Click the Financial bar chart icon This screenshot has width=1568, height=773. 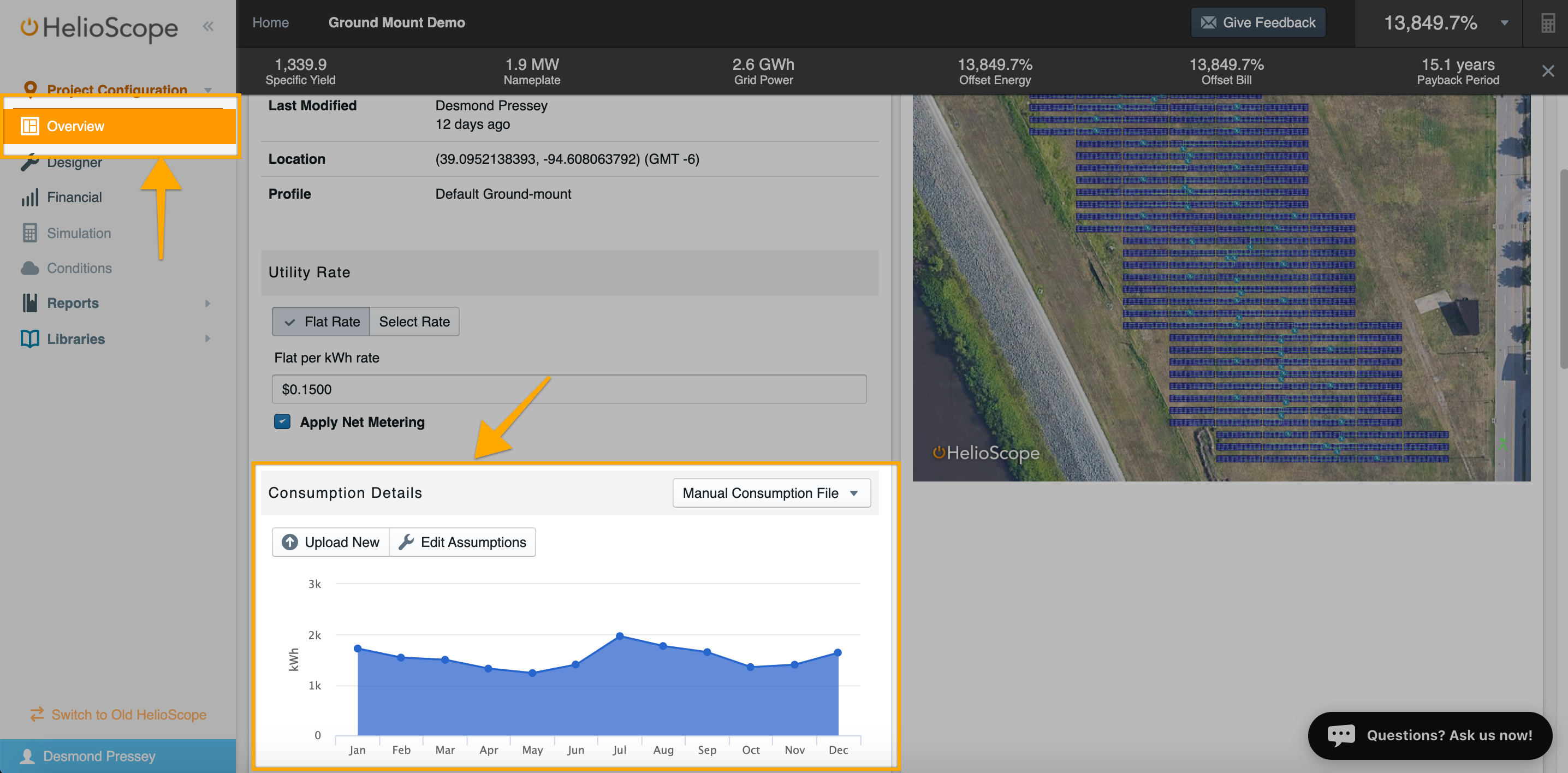point(30,197)
